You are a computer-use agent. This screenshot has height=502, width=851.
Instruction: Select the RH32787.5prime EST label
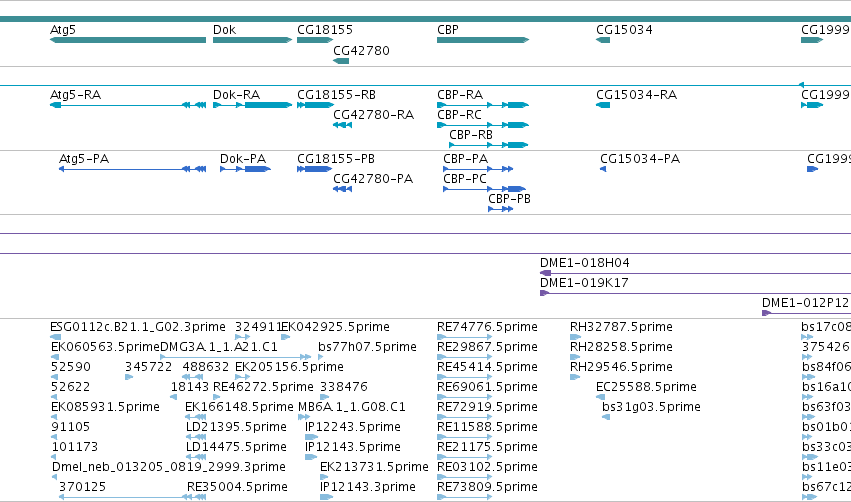621,327
